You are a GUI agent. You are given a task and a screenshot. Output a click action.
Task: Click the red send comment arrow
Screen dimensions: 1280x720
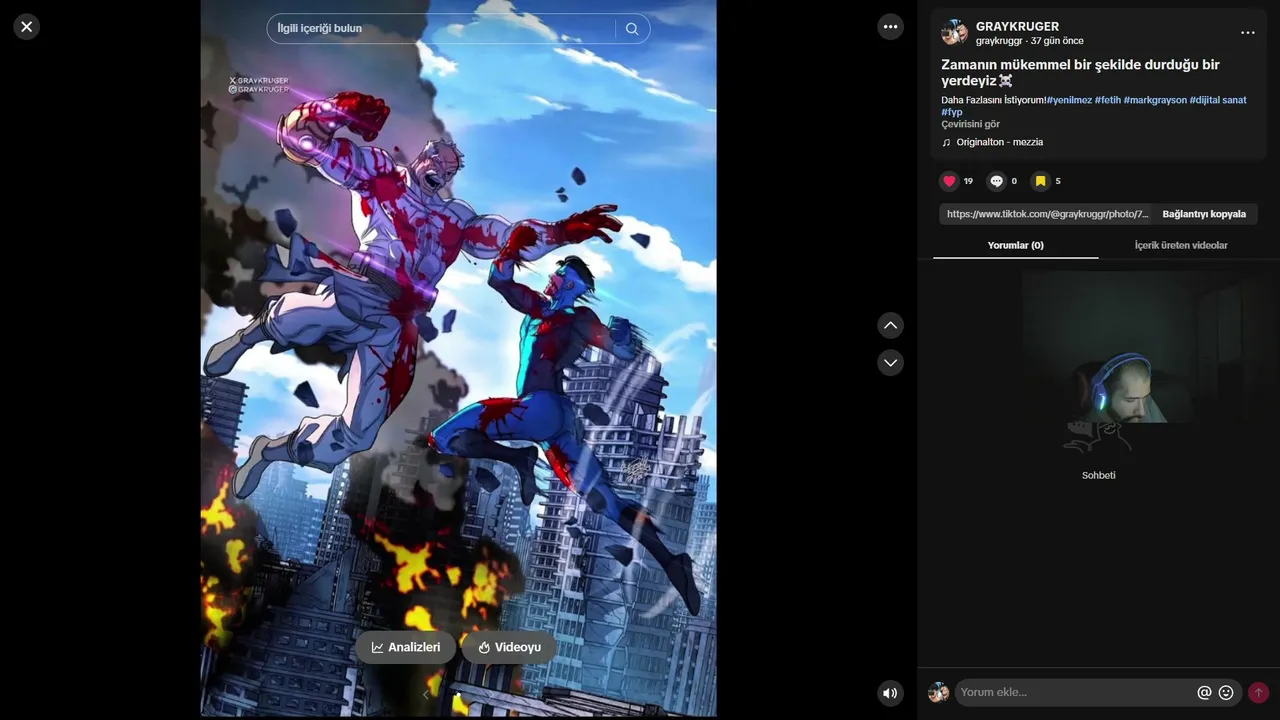(1258, 692)
